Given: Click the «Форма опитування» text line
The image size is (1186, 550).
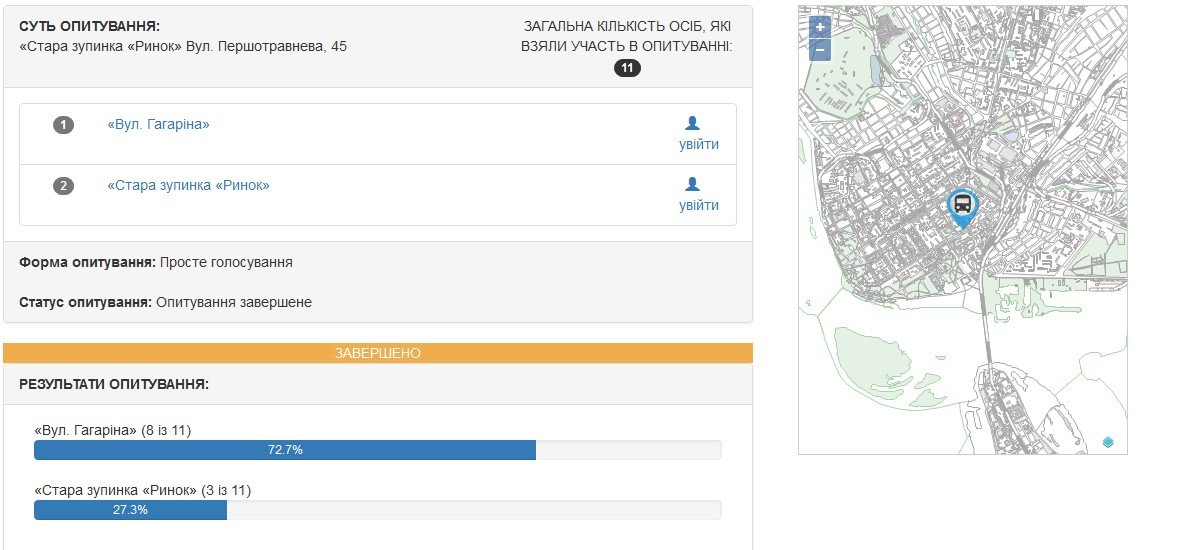Looking at the screenshot, I should point(155,262).
